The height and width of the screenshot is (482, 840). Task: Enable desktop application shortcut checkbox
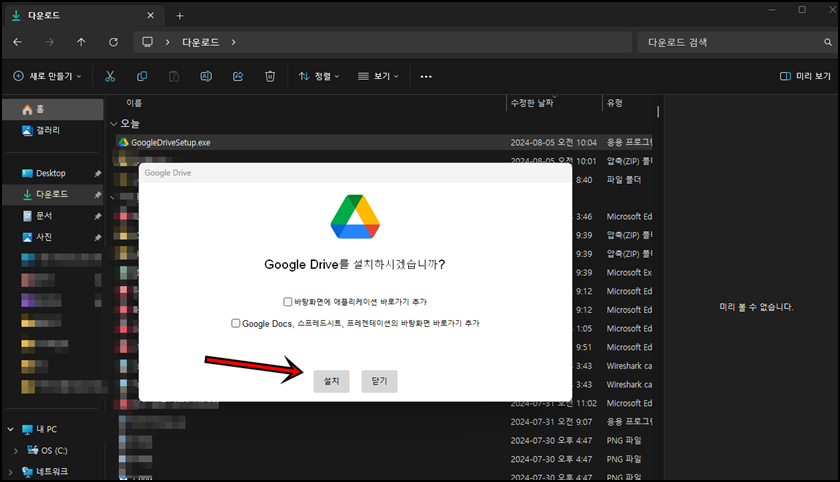point(288,302)
